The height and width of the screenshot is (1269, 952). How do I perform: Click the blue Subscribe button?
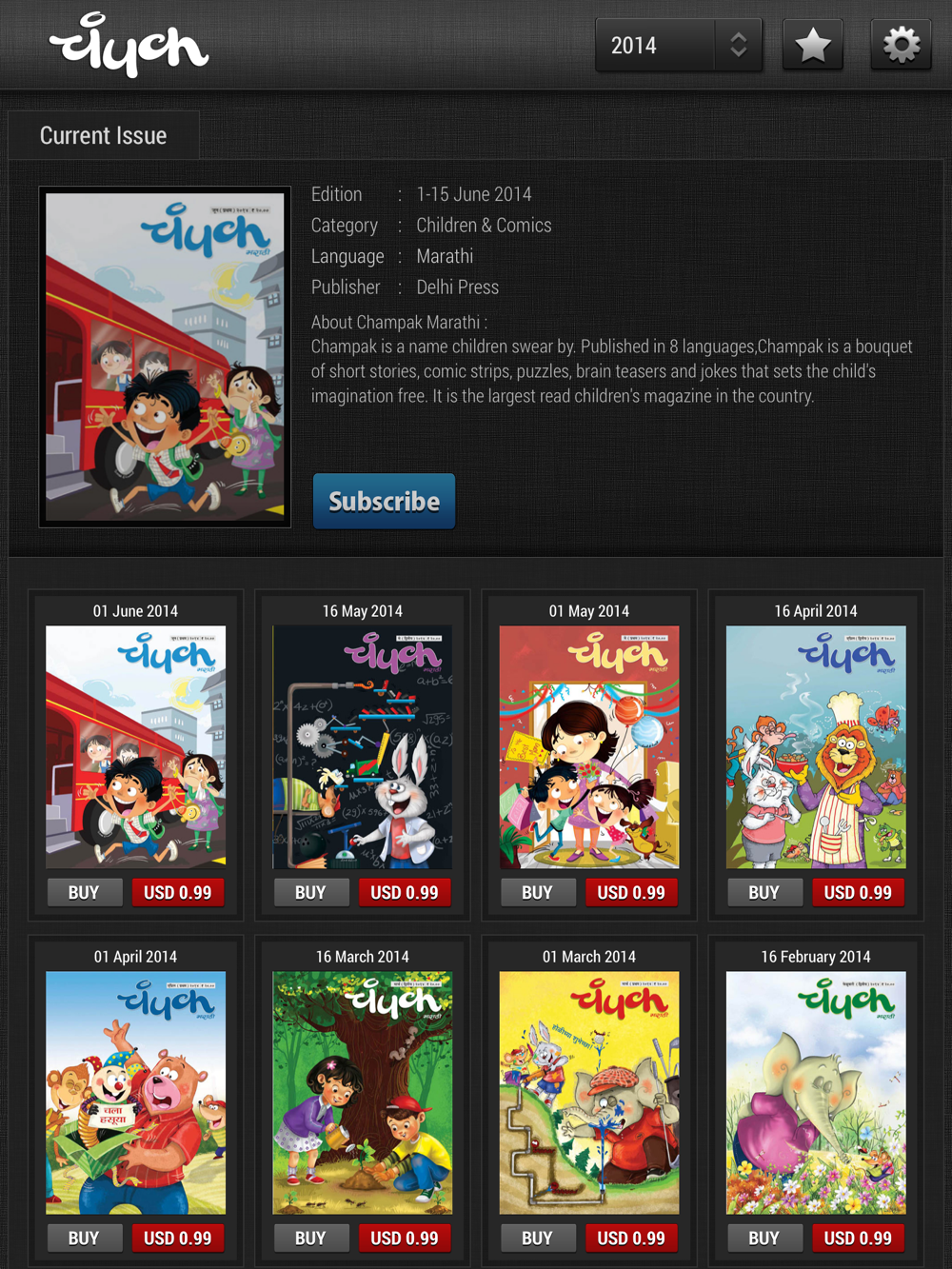pos(384,501)
